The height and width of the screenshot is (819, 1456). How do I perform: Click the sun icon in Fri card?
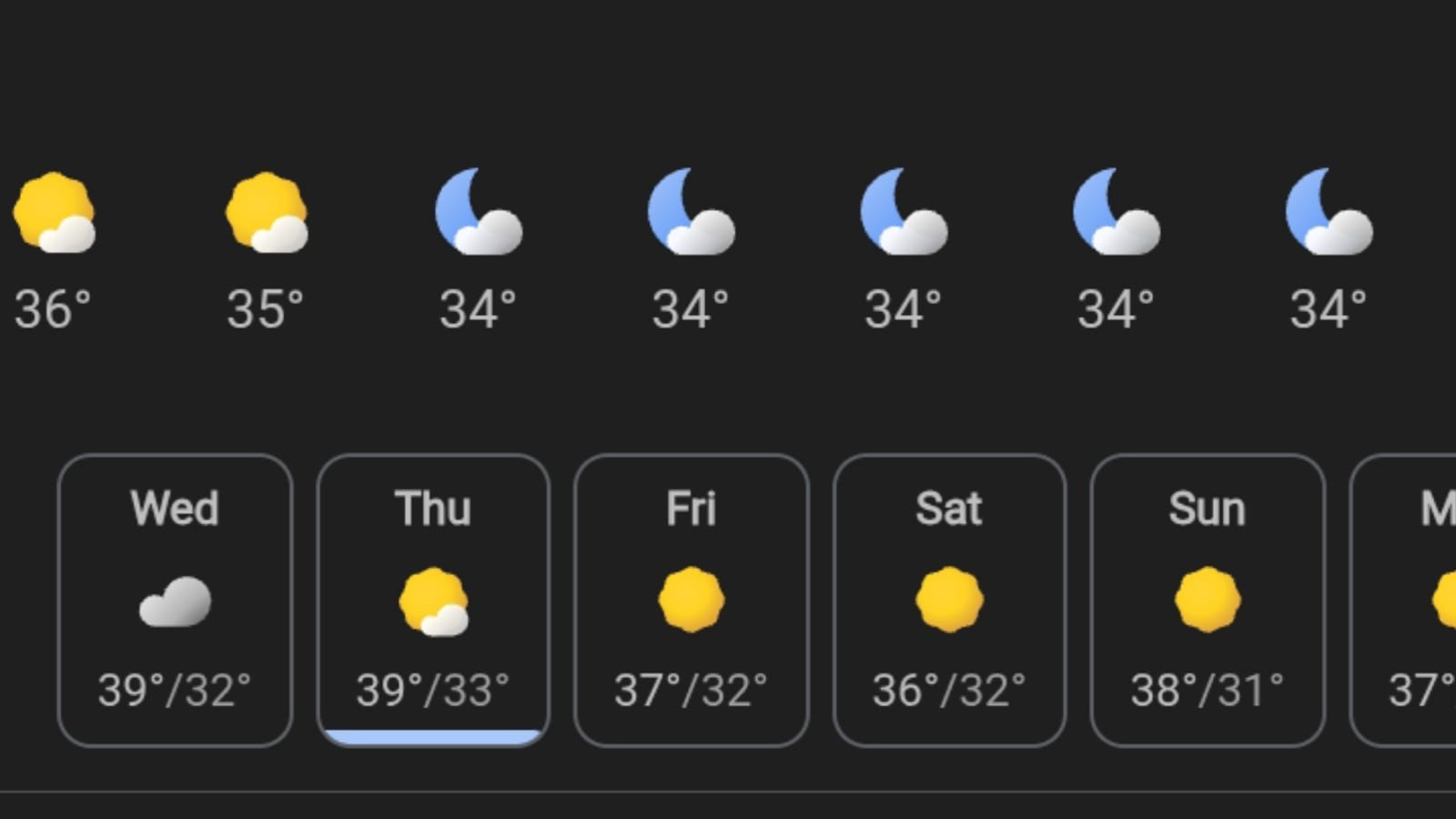[692, 600]
